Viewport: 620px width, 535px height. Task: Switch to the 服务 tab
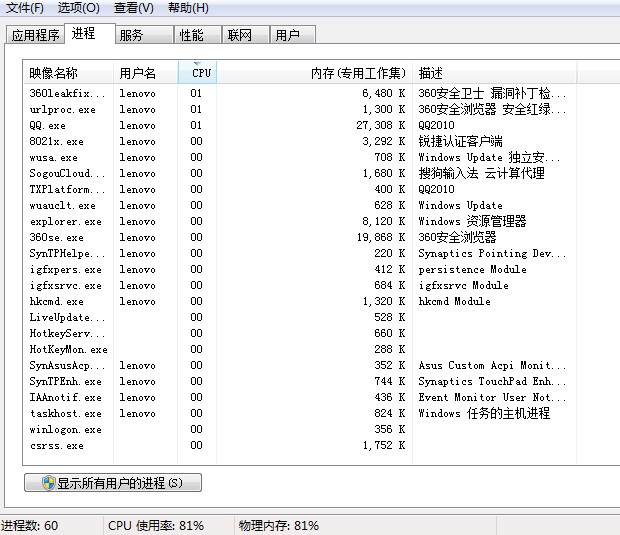click(144, 35)
